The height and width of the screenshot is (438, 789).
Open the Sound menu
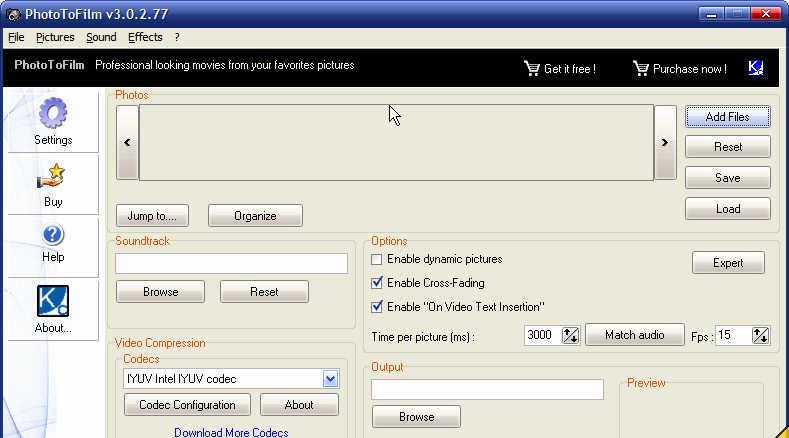pos(101,37)
